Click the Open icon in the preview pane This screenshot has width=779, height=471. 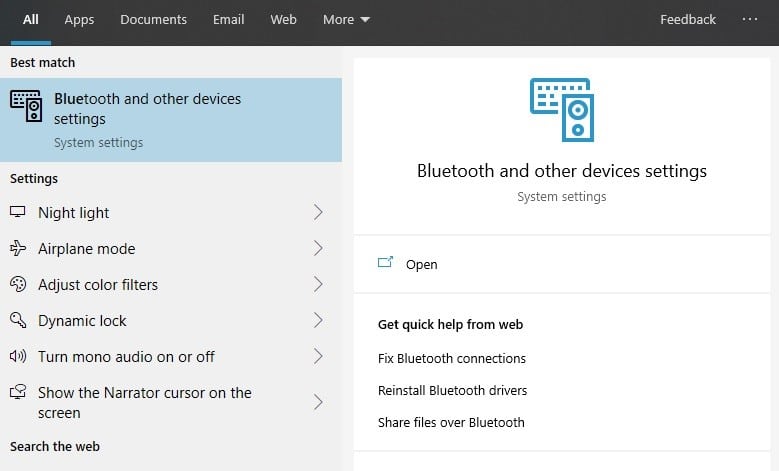coord(386,264)
